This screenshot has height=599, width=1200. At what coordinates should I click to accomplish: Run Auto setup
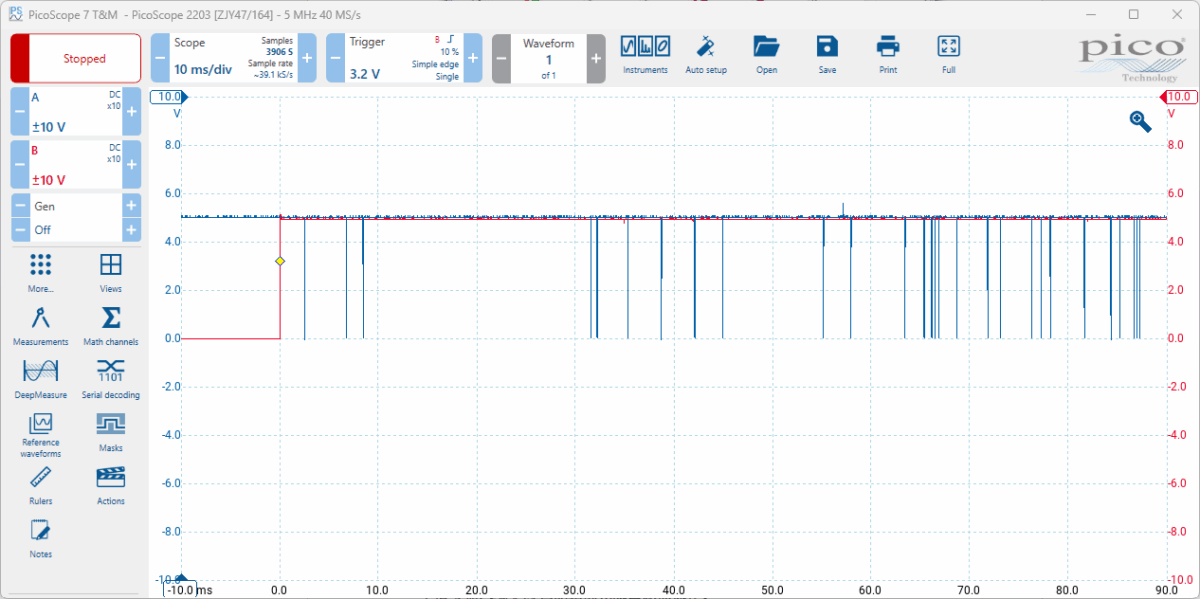click(706, 55)
